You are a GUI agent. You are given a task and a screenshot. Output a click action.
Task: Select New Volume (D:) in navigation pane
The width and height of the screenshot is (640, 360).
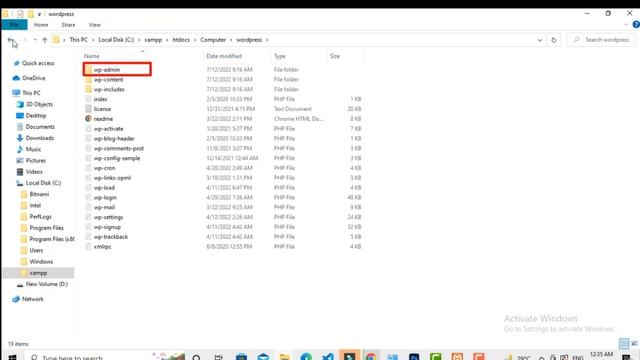coord(47,284)
